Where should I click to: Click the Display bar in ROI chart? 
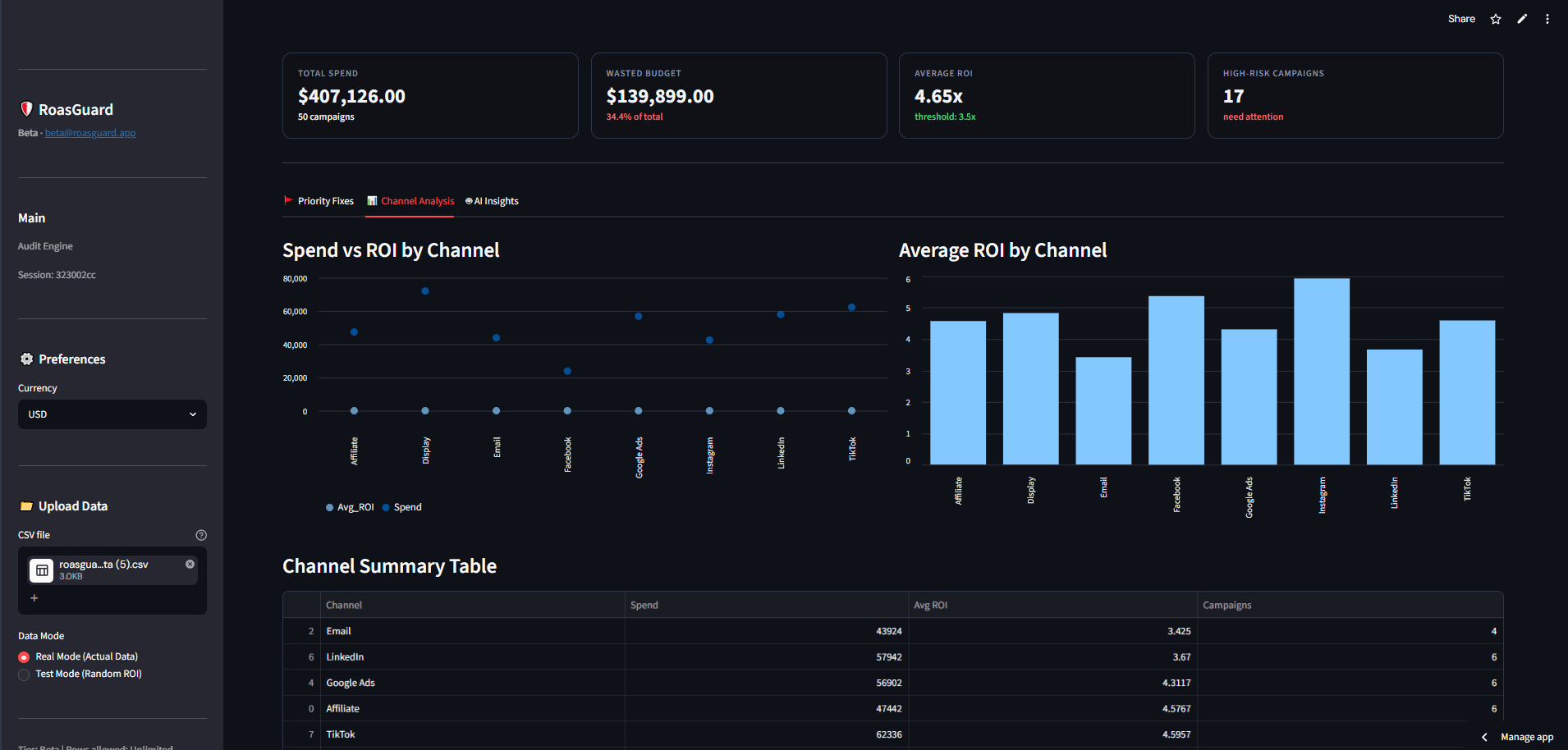[1031, 389]
